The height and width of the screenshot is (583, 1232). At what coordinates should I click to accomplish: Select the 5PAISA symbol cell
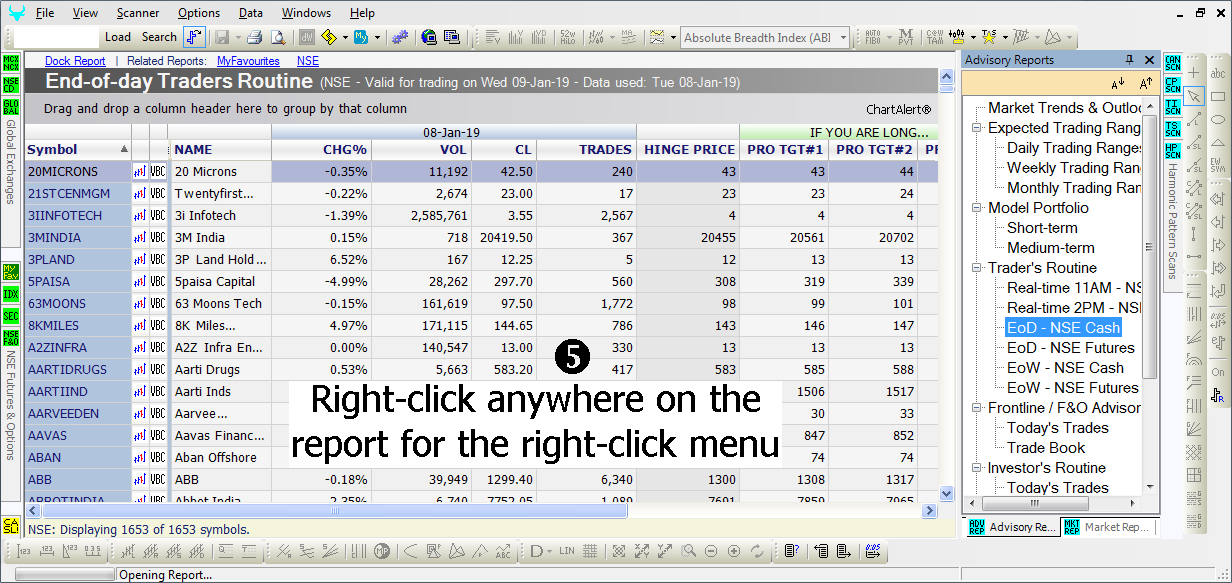[77, 281]
